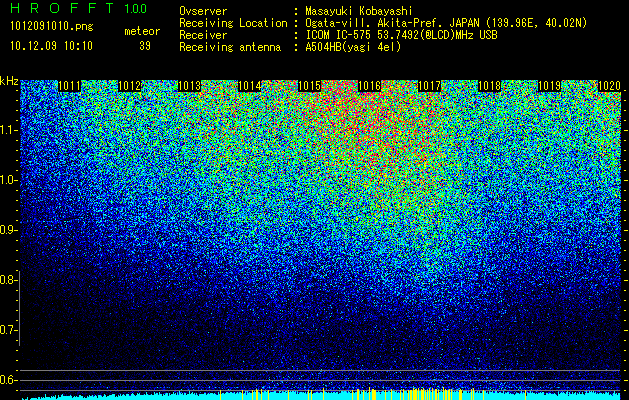
Task: Click the 1016 time marker
Action: pyautogui.click(x=369, y=86)
